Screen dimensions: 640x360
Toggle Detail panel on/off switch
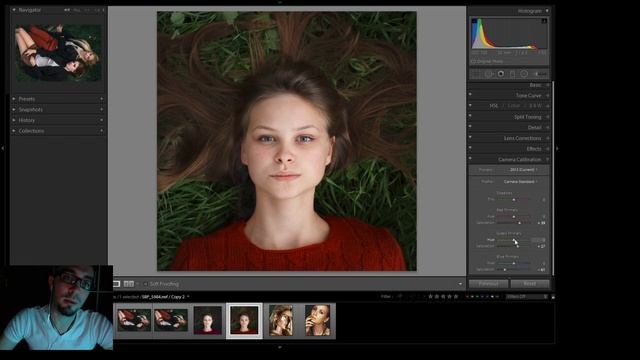470,127
